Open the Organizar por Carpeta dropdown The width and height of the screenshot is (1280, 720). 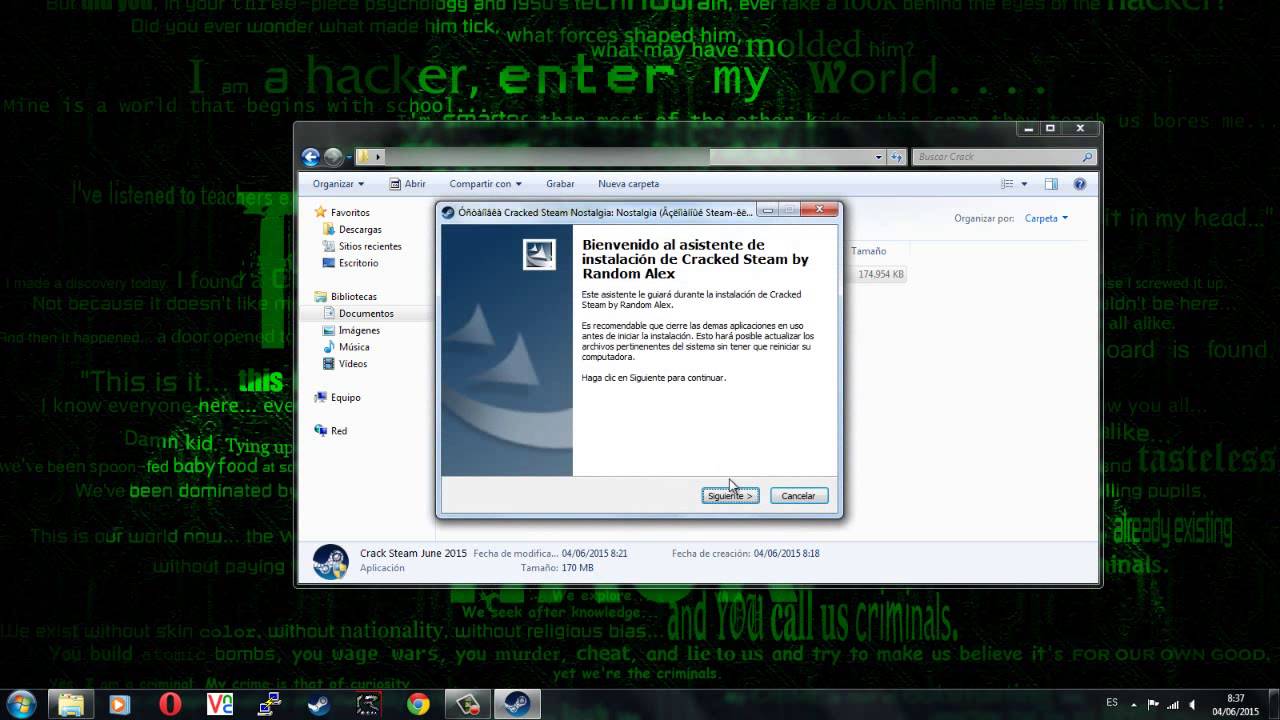1046,218
